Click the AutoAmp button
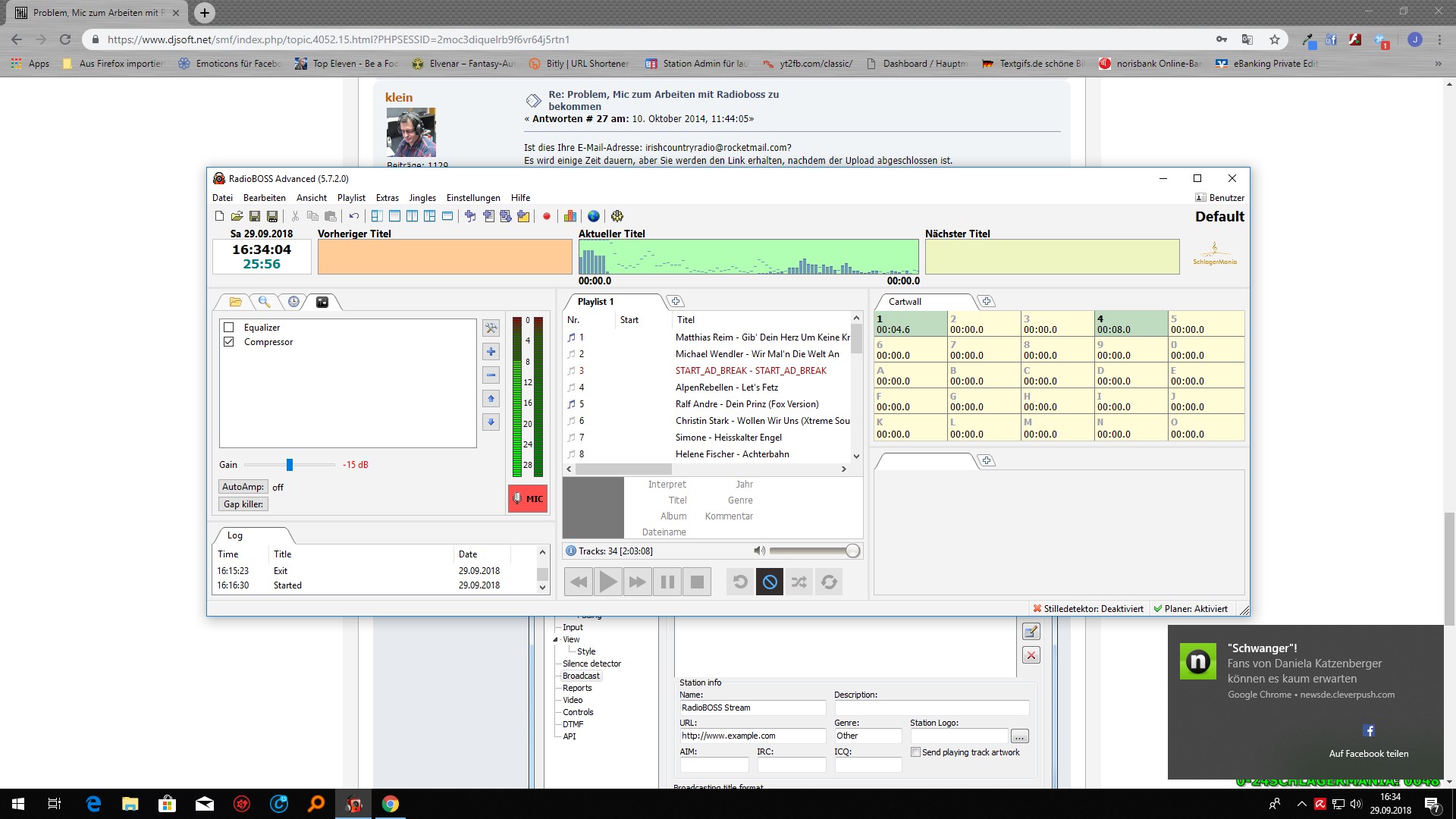The height and width of the screenshot is (819, 1456). pos(243,487)
